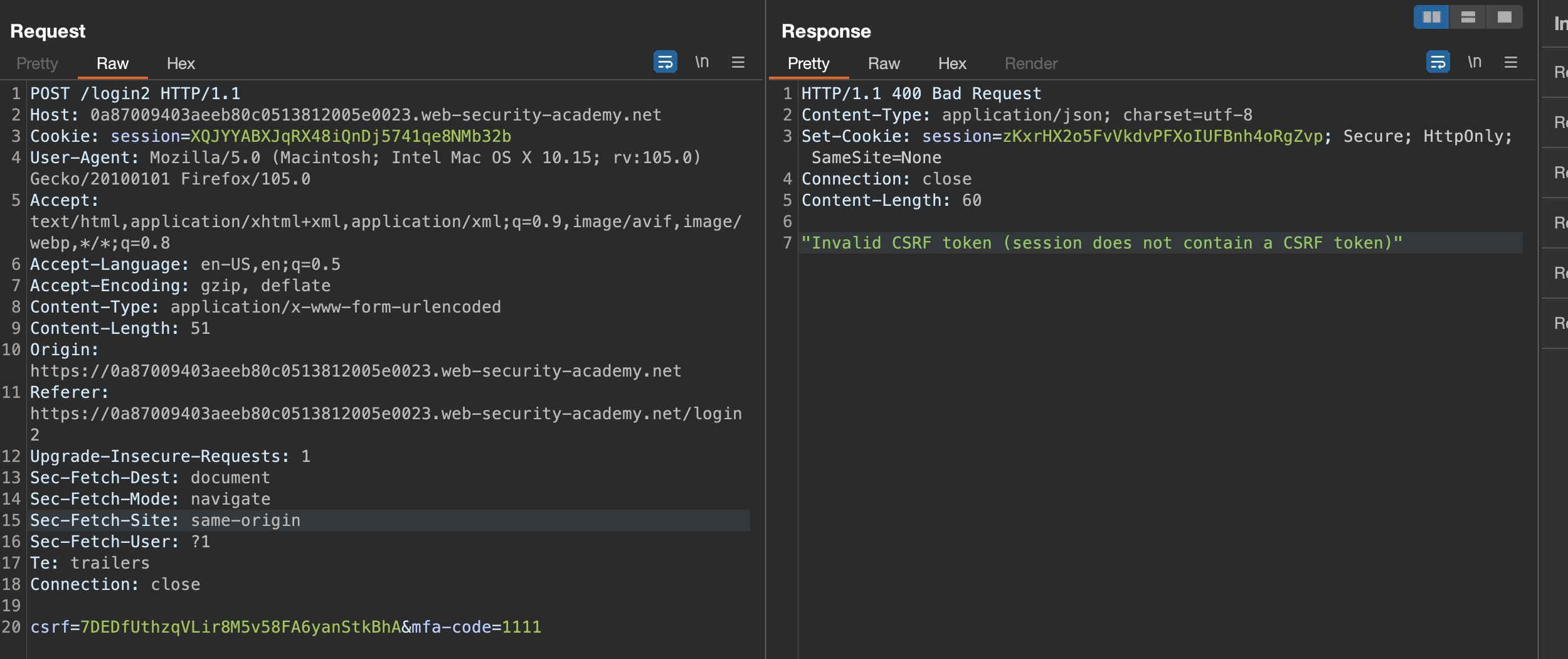
Task: Select the Request Raw tab
Action: [112, 63]
